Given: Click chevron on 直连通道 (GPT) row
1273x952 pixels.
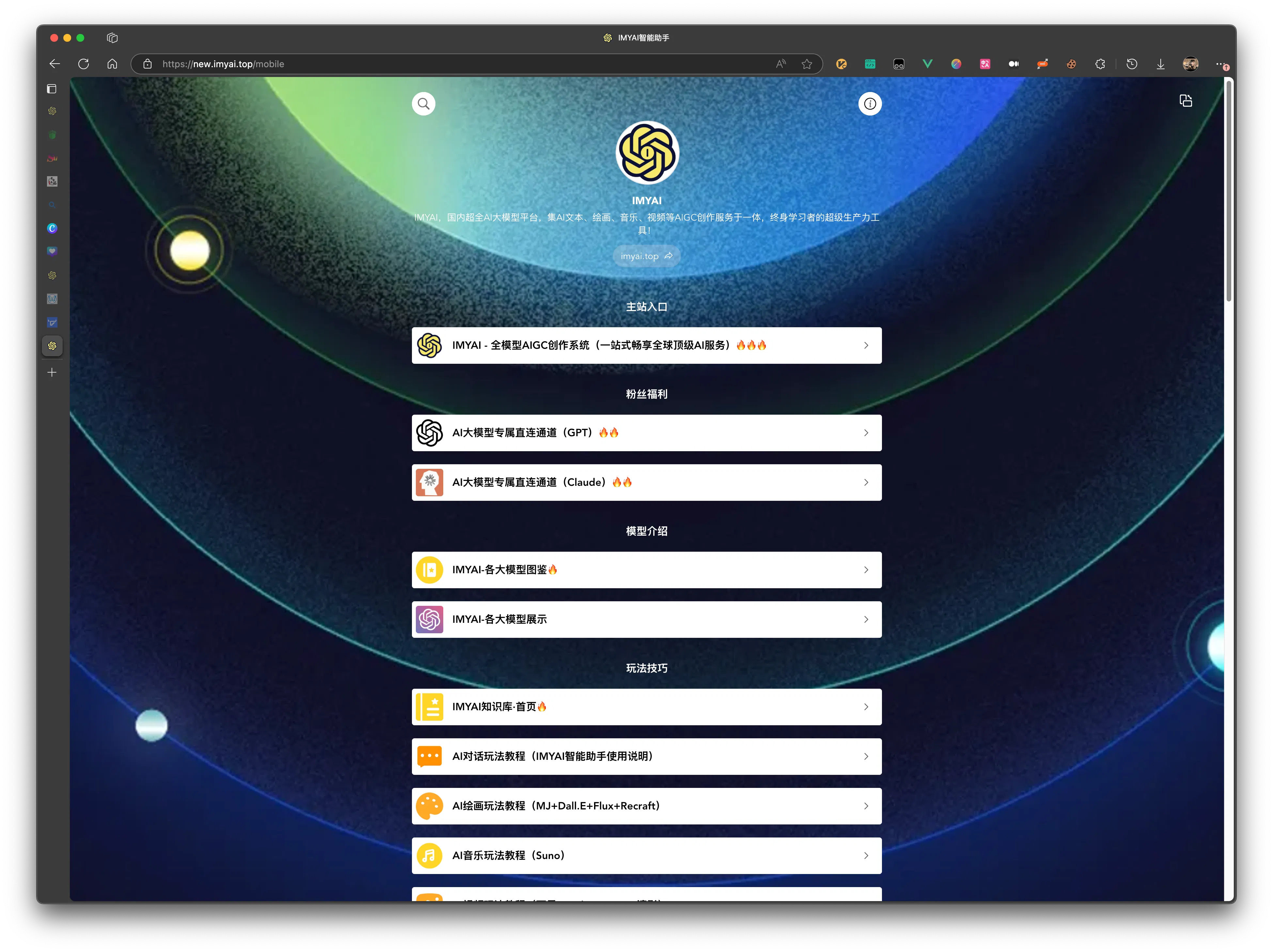Looking at the screenshot, I should [x=866, y=433].
